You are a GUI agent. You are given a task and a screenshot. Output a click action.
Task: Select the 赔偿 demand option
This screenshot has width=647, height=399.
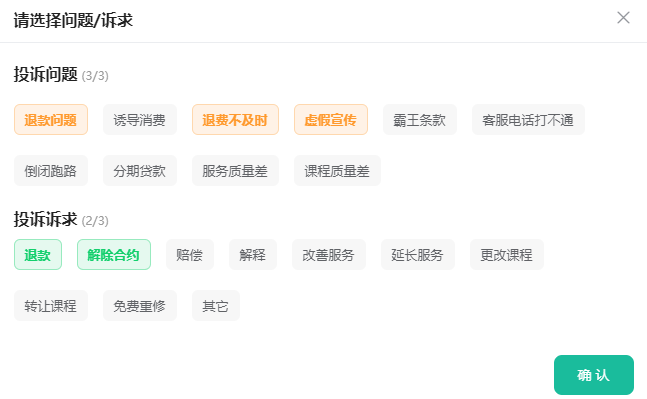[190, 255]
